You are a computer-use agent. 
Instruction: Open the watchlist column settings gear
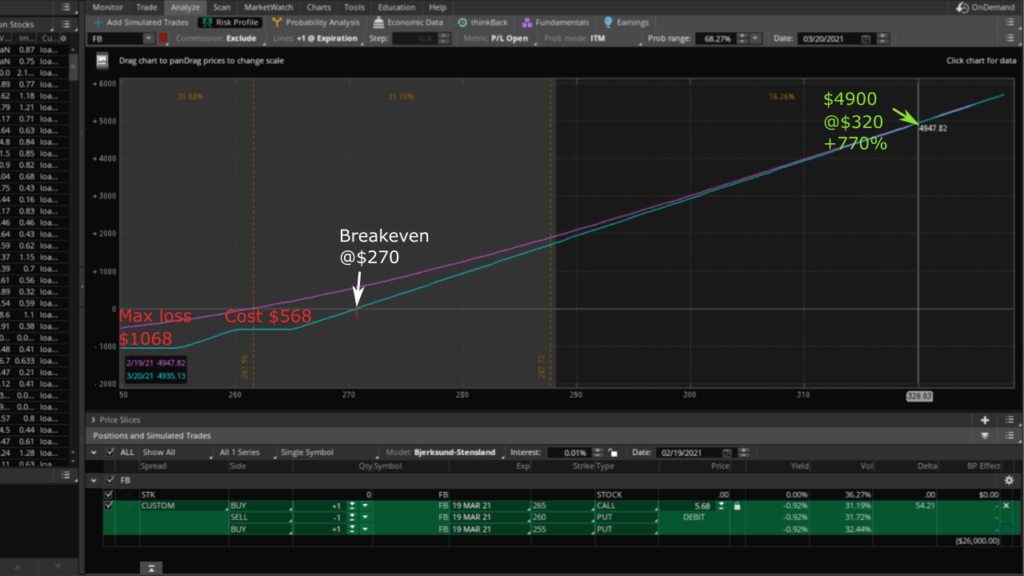(63, 38)
